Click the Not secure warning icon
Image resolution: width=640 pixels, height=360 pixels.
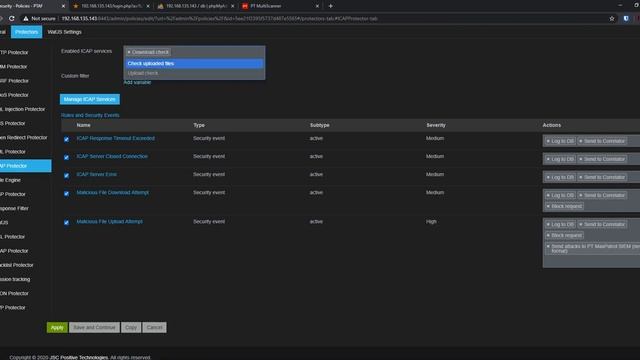click(26, 18)
